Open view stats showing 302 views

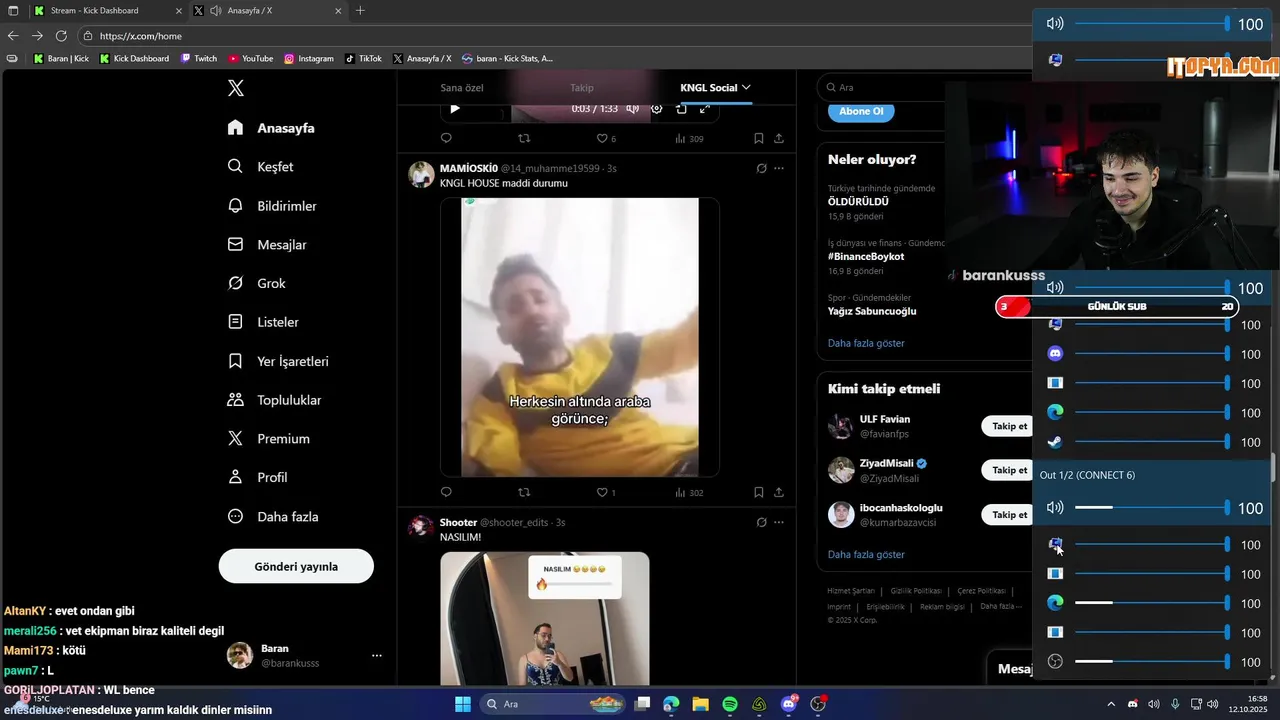coord(689,492)
